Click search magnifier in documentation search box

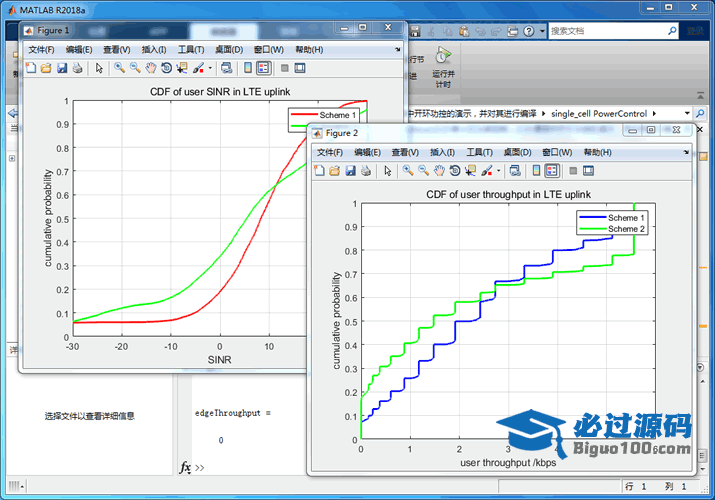(672, 31)
